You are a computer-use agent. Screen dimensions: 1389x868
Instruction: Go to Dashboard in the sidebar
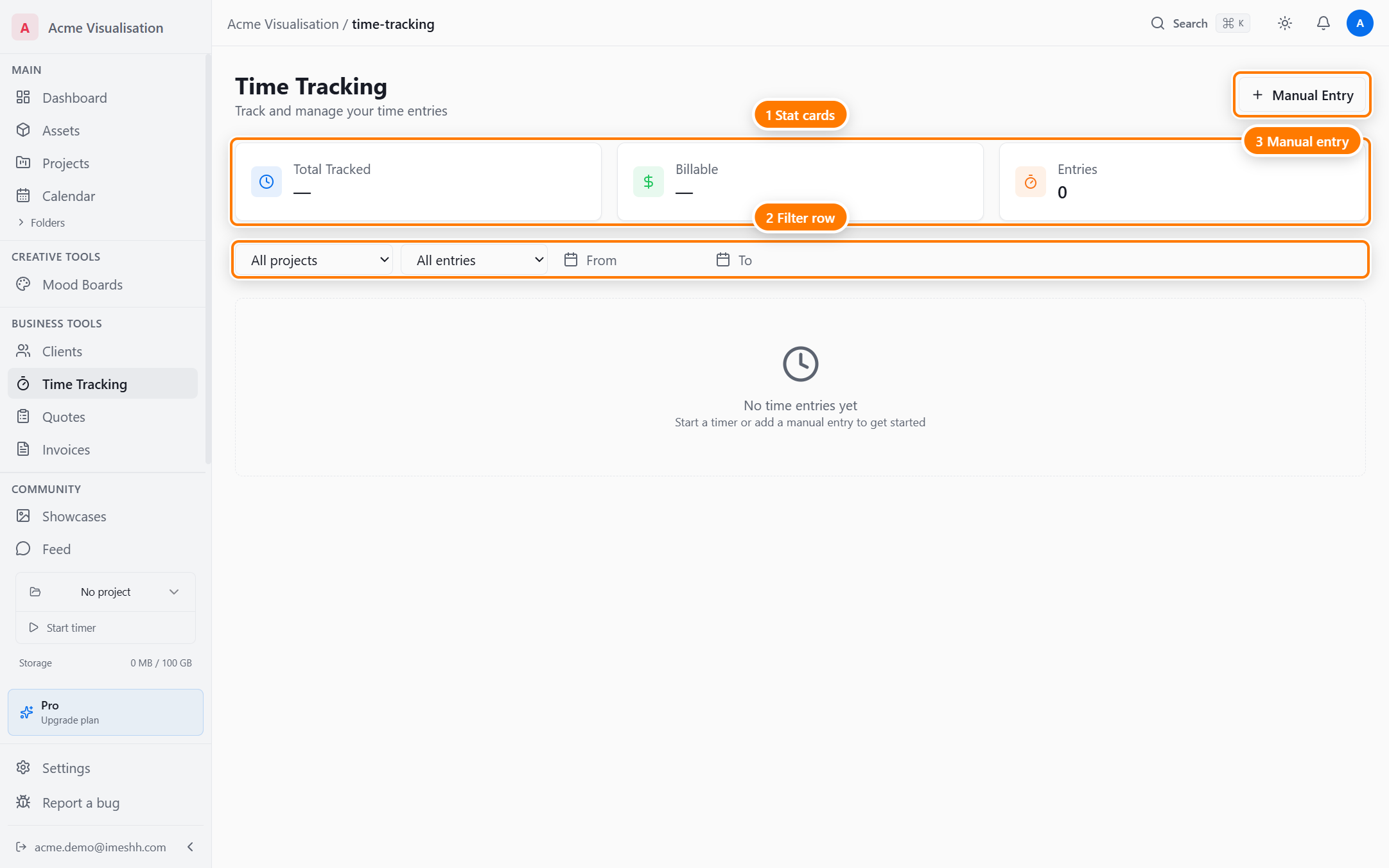click(x=103, y=98)
